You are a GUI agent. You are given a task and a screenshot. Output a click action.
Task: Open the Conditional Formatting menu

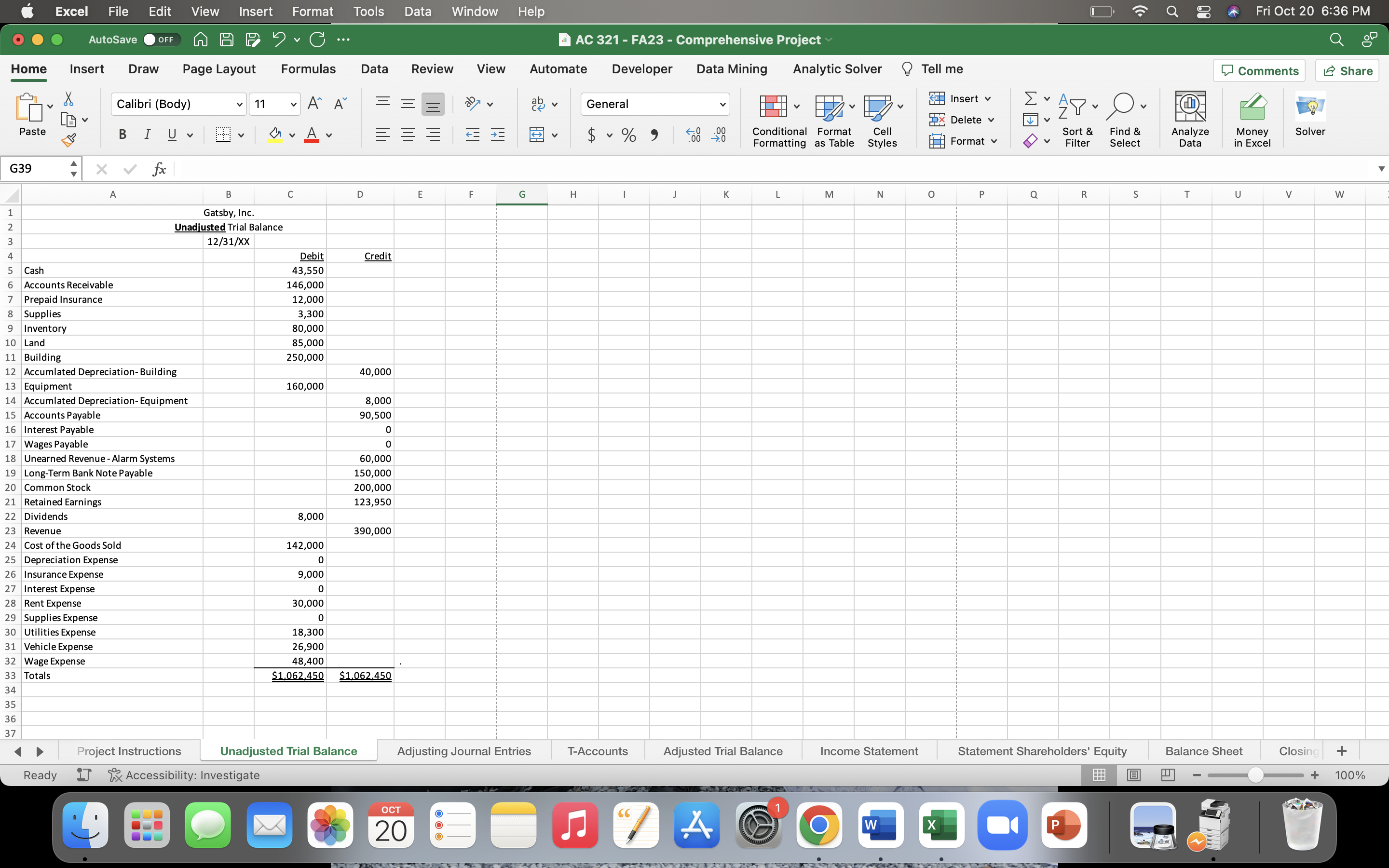point(778,119)
